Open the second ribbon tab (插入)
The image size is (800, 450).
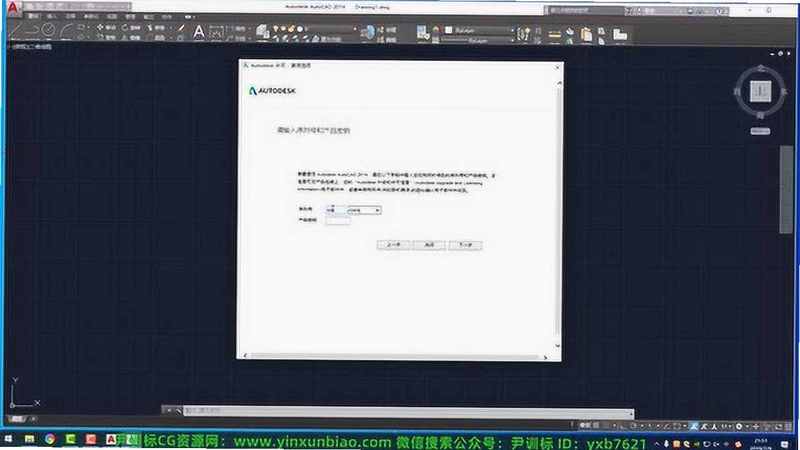52,17
